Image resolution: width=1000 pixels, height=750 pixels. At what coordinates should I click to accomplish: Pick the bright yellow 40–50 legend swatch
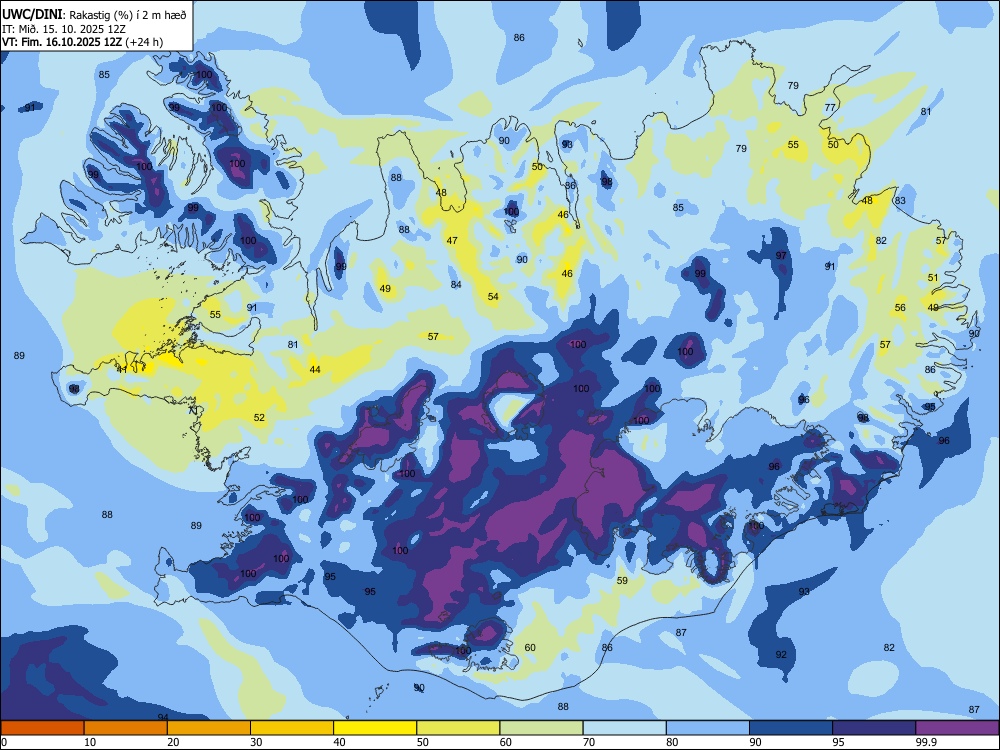coord(375,728)
